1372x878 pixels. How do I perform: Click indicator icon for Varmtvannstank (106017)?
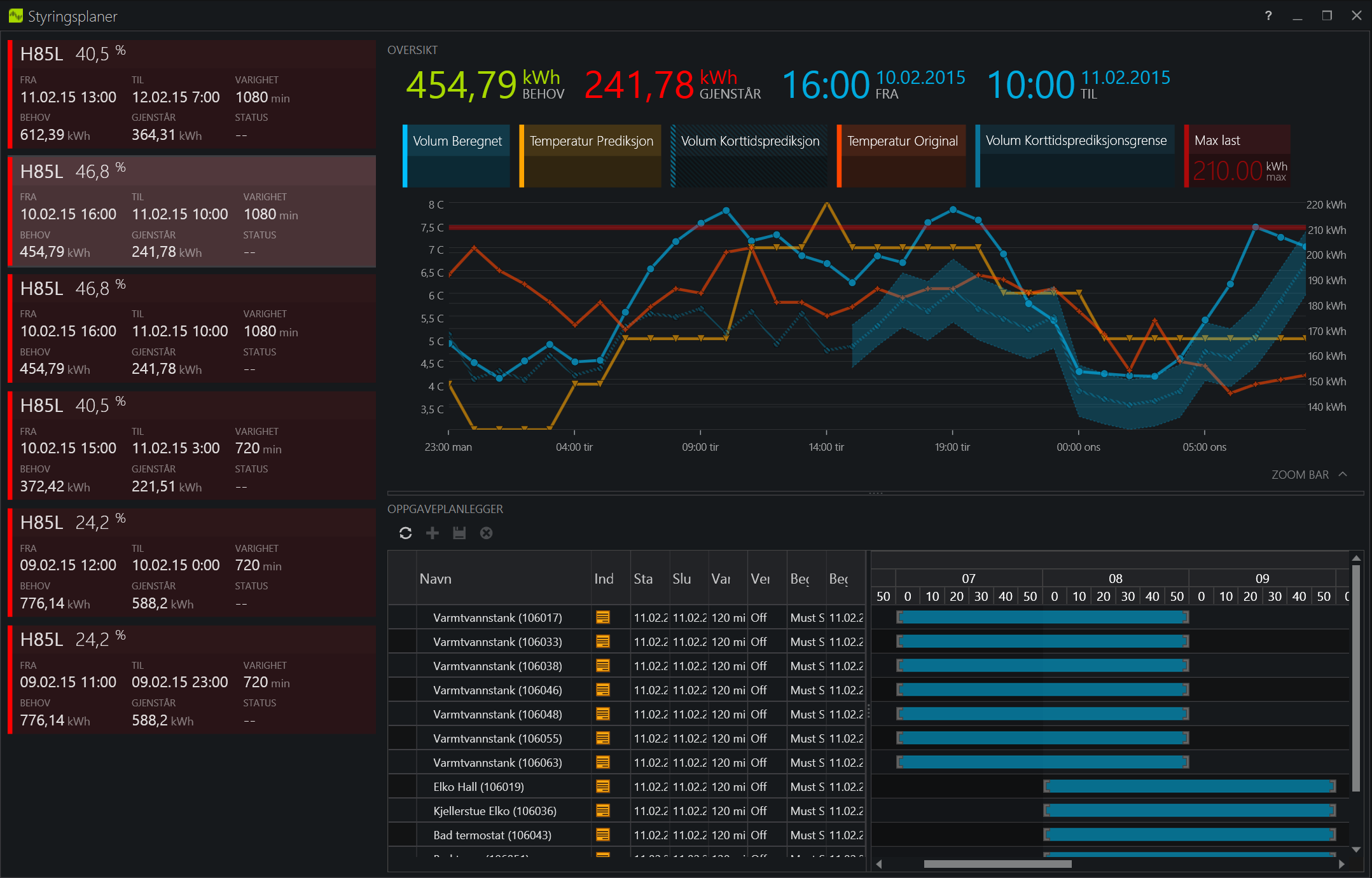(x=603, y=617)
